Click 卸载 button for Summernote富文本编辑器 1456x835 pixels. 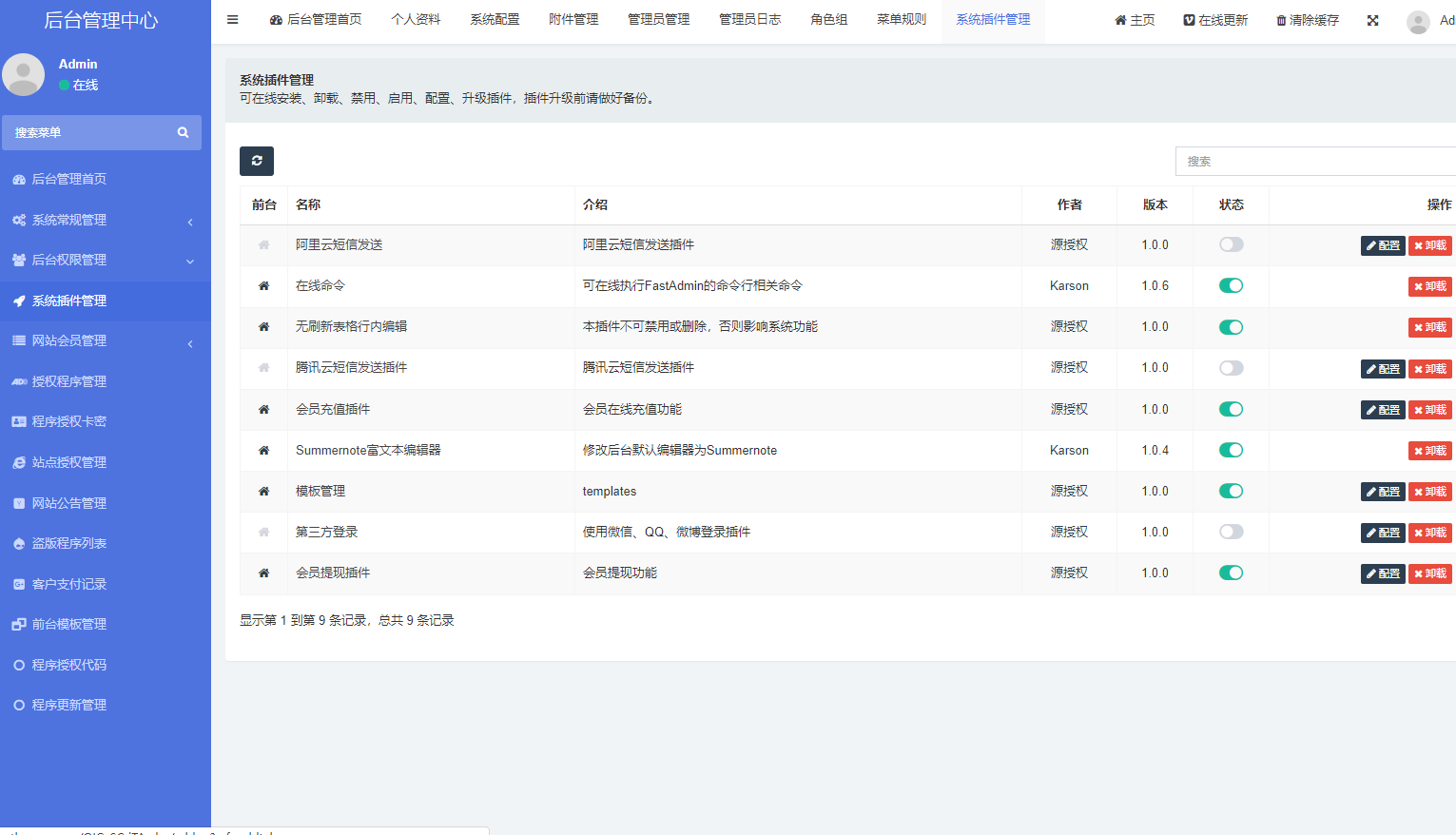[1429, 451]
